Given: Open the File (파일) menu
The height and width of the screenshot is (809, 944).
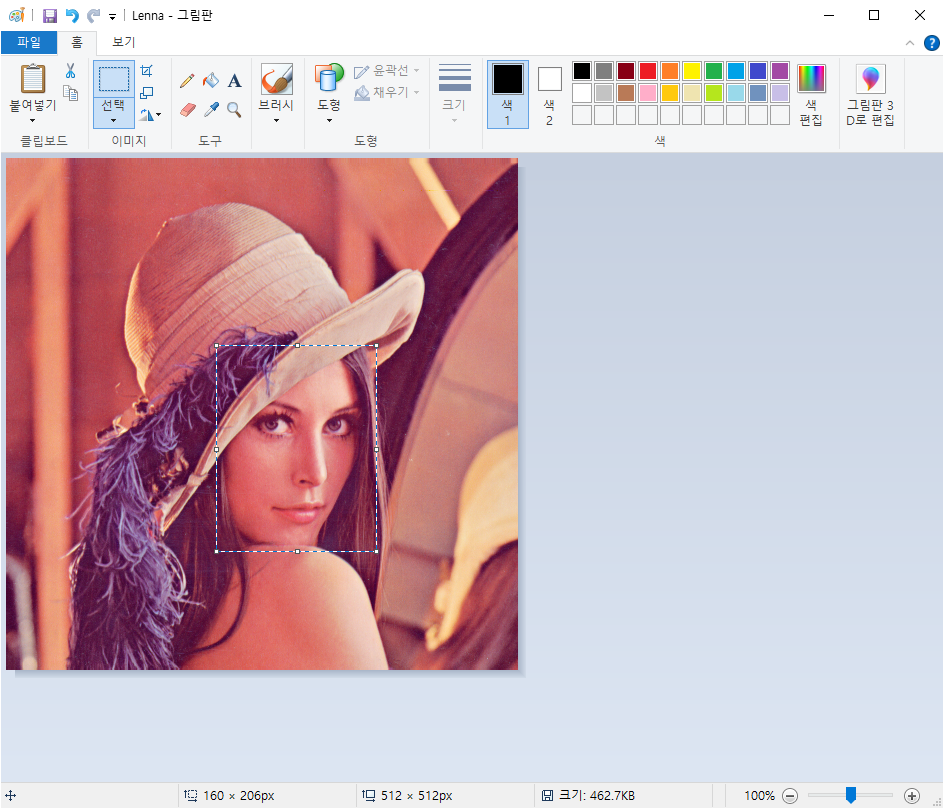Looking at the screenshot, I should tap(29, 42).
